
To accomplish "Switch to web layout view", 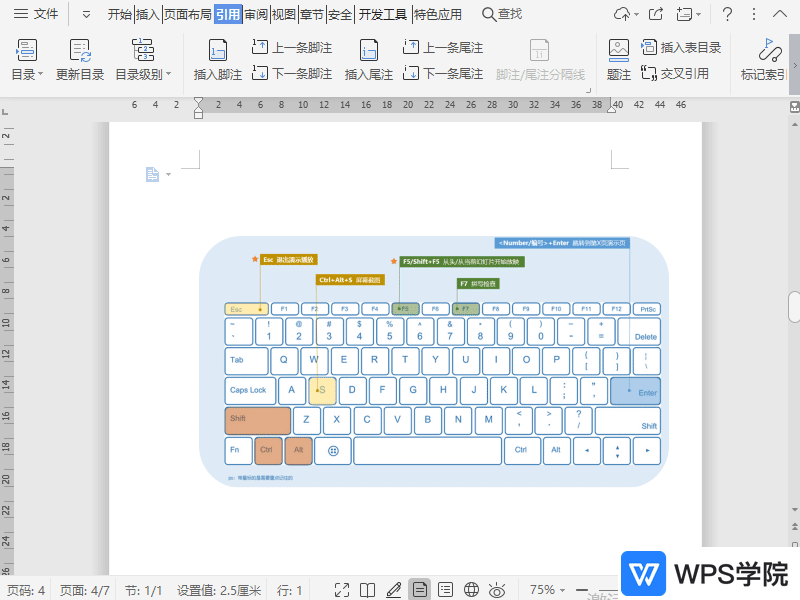I will [x=472, y=590].
